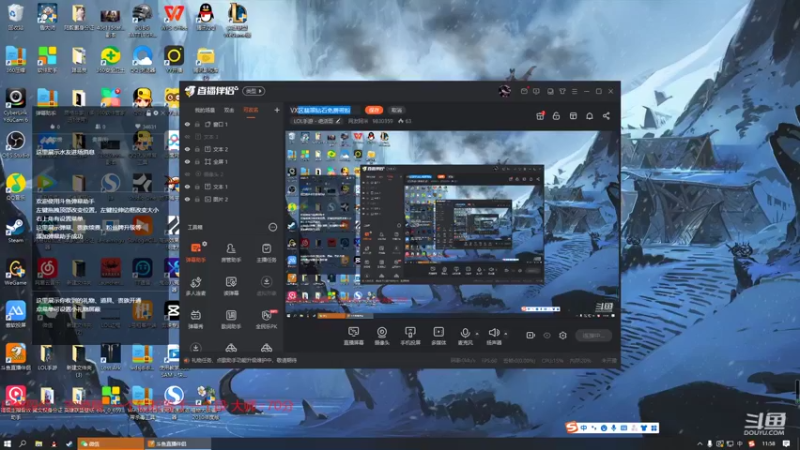Click the taskbar search icon
The width and height of the screenshot is (800, 450).
coord(22,444)
